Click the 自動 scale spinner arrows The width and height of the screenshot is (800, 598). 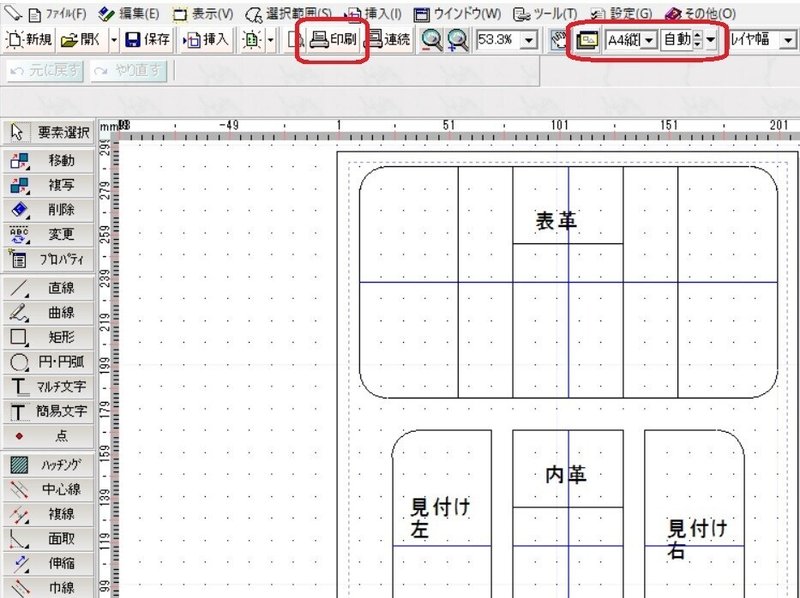coord(697,40)
